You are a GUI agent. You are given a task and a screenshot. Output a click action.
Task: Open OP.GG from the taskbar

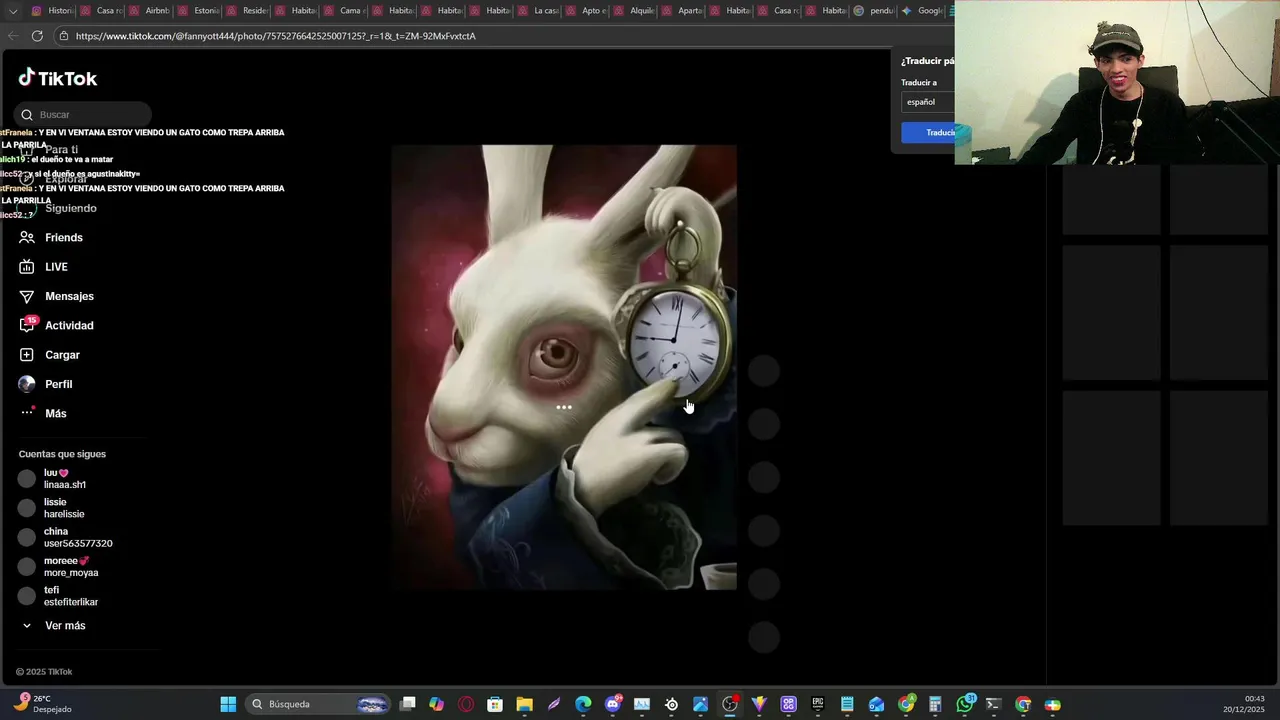[788, 704]
